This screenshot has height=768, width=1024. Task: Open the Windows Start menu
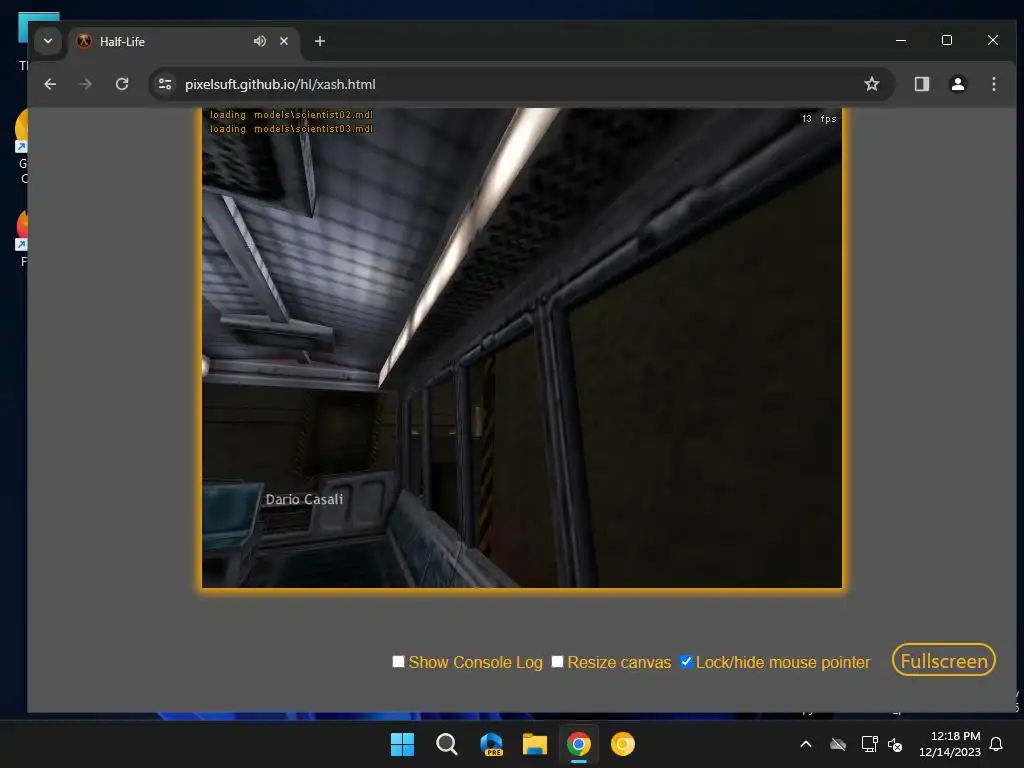point(402,744)
